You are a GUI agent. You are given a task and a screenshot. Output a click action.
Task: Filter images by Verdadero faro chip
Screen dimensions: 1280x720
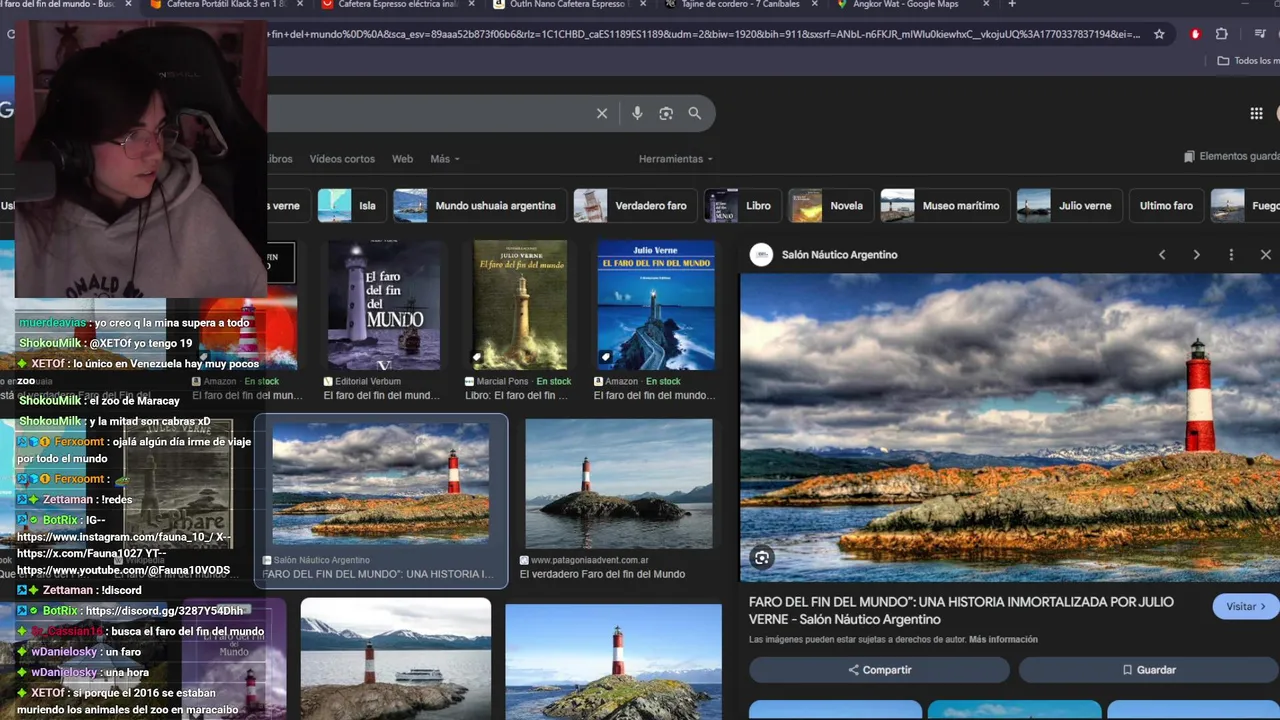(x=634, y=206)
